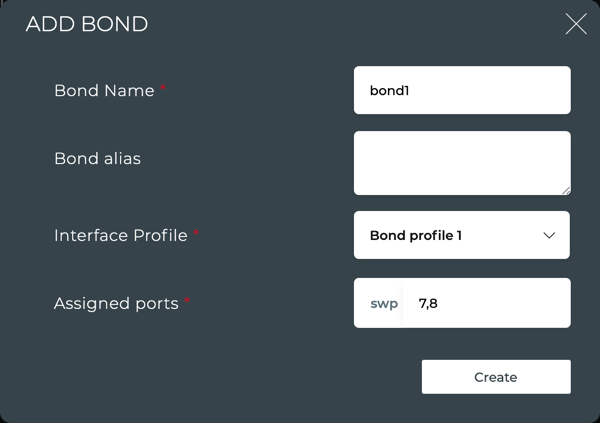Open the Interface Profile dropdown

[462, 236]
